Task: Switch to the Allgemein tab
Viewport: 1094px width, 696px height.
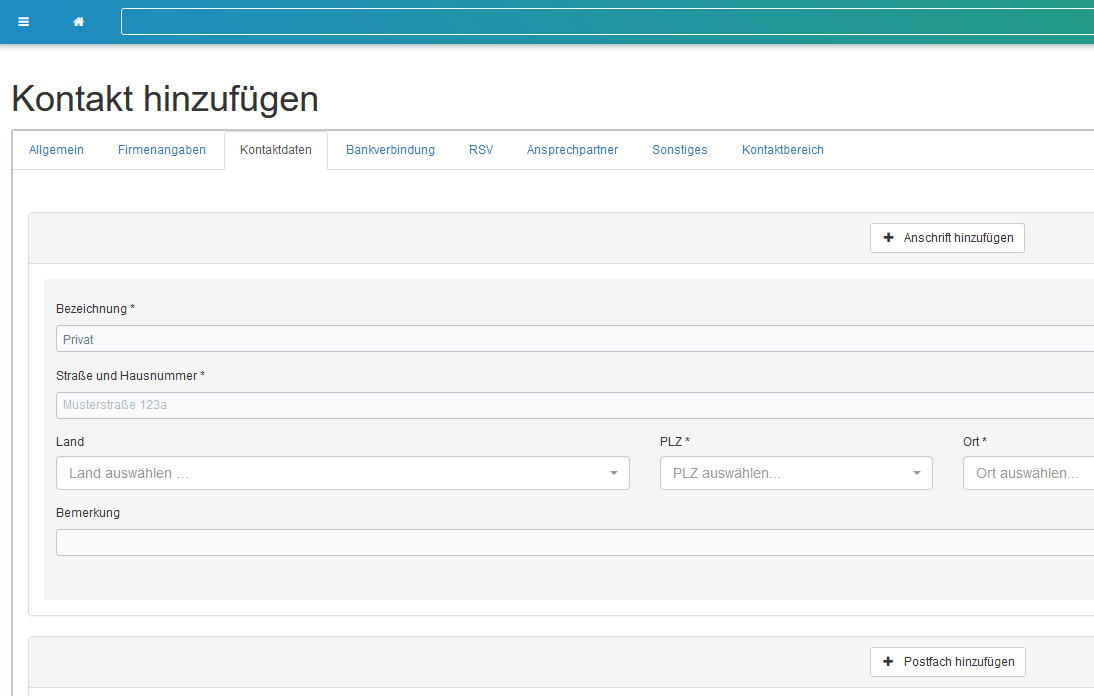Action: (x=57, y=150)
